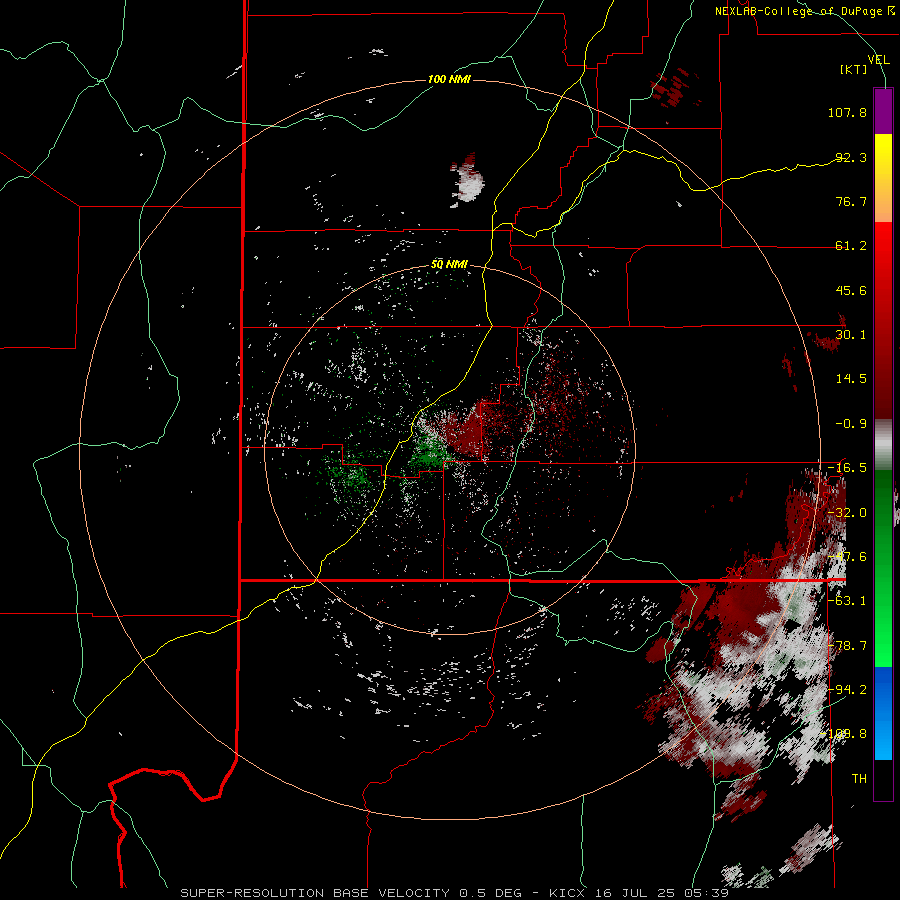
Task: Click the VEL legend heading
Action: (x=878, y=60)
